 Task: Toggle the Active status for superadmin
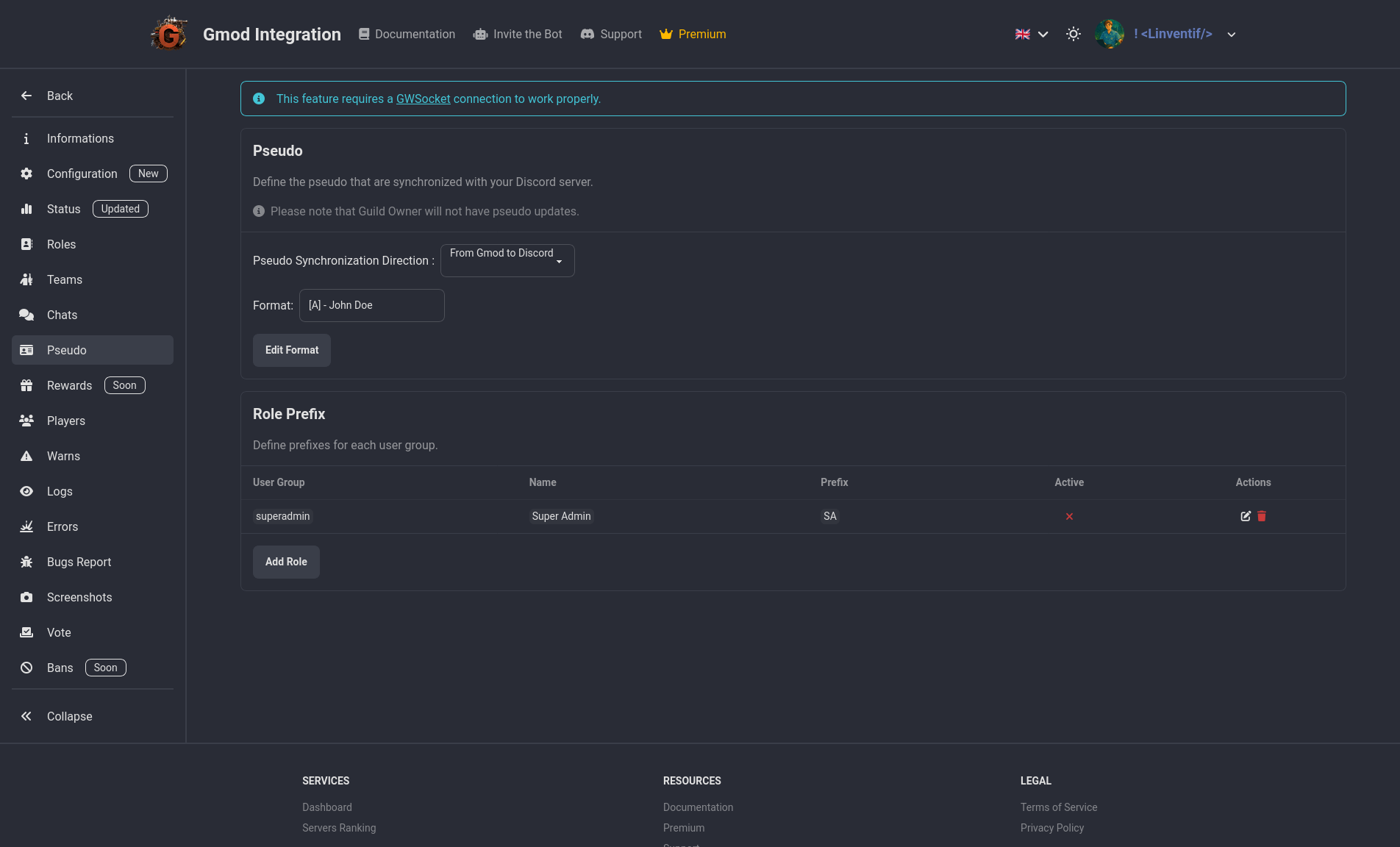click(1069, 516)
